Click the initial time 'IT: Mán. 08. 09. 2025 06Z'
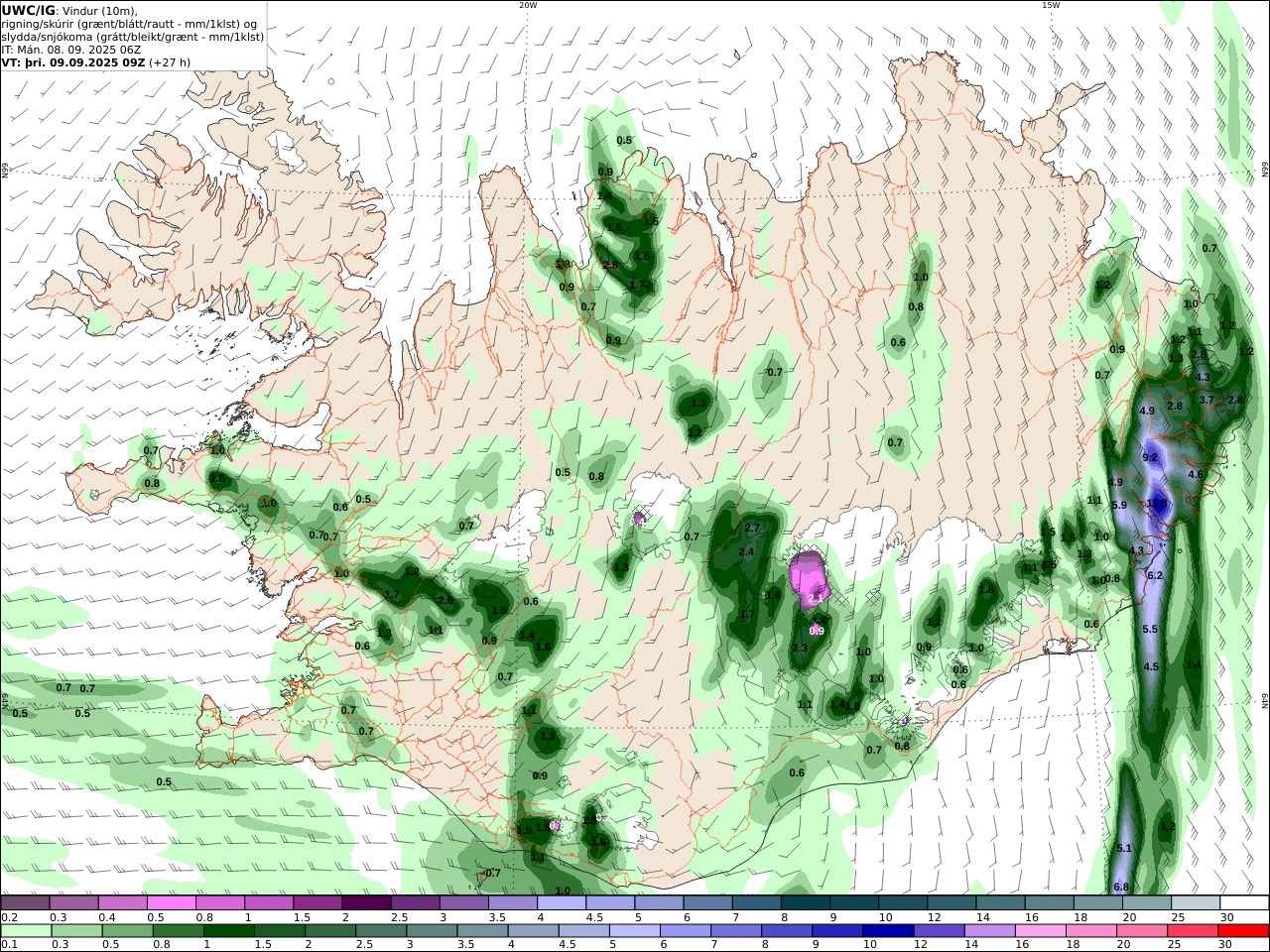Screen dimensions: 1270x952 (x=71, y=49)
